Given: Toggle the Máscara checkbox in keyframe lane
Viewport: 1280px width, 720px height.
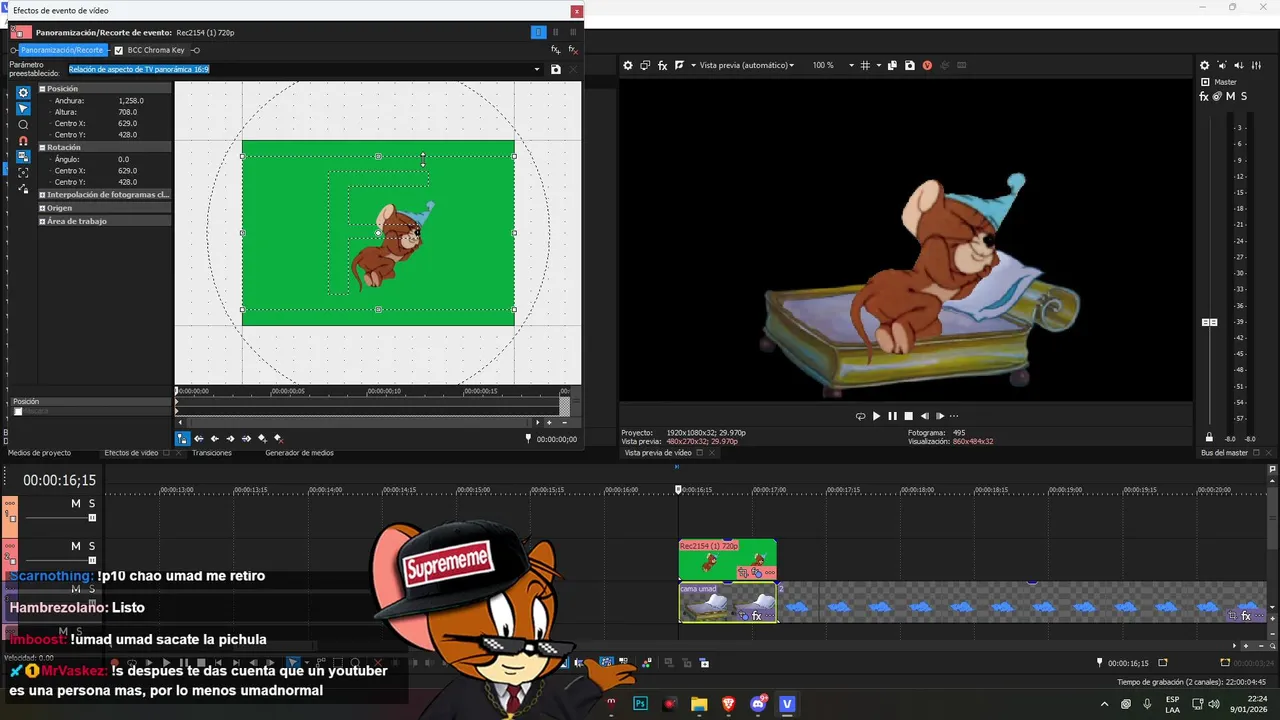Looking at the screenshot, I should coord(18,412).
